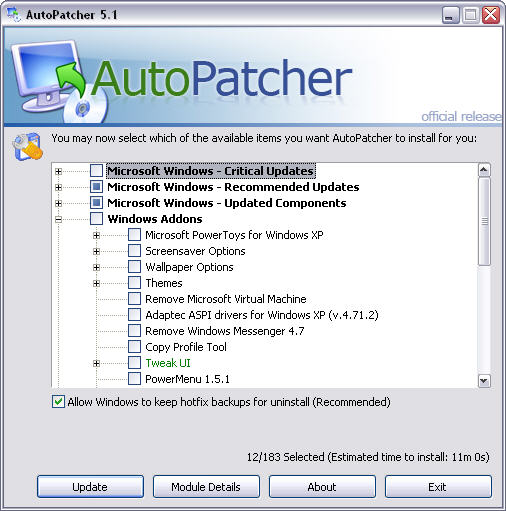Select Microsoft Windows - Updated Components row
The height and width of the screenshot is (511, 506).
[x=227, y=203]
